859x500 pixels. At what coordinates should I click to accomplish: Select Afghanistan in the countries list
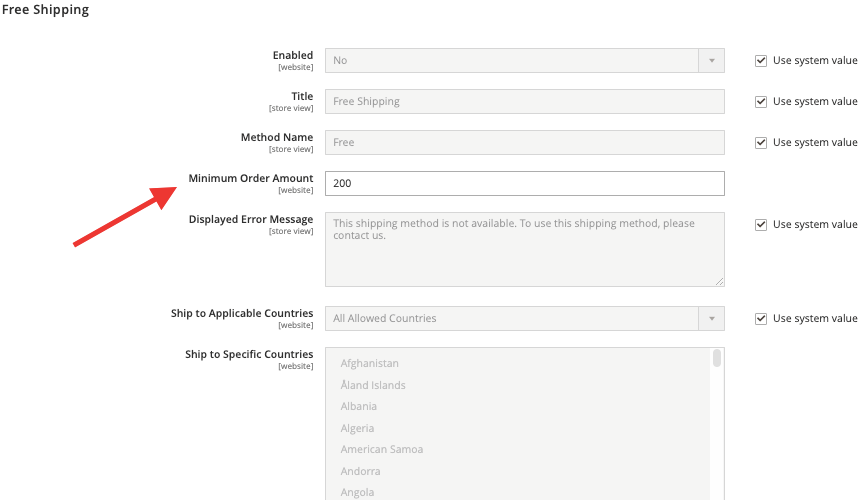tap(370, 364)
